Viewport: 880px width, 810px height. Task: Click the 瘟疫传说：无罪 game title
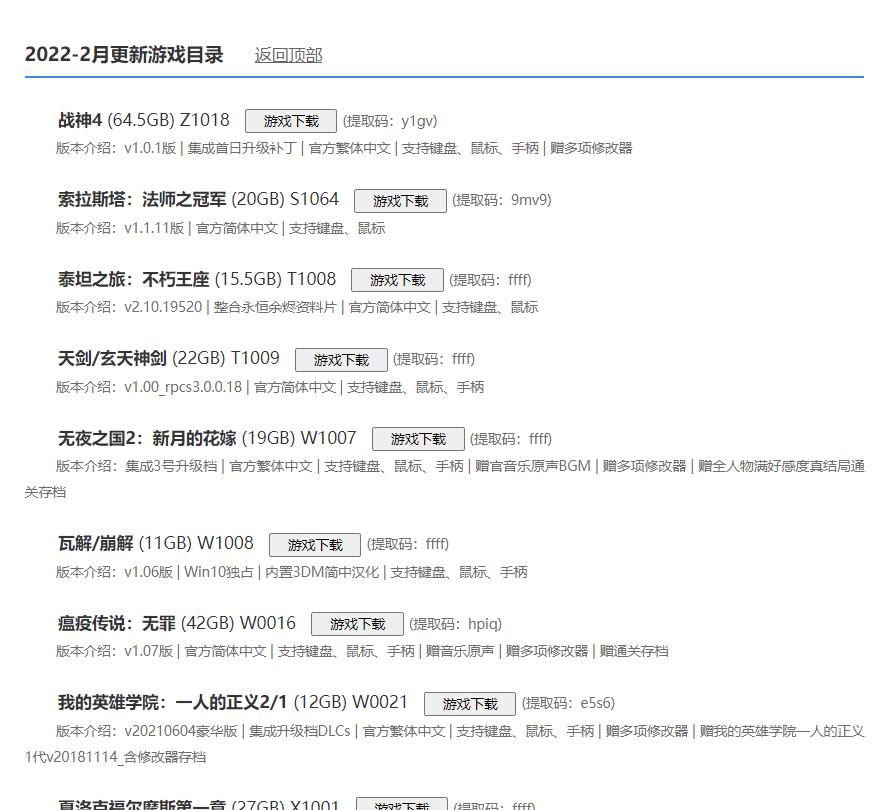[x=116, y=623]
